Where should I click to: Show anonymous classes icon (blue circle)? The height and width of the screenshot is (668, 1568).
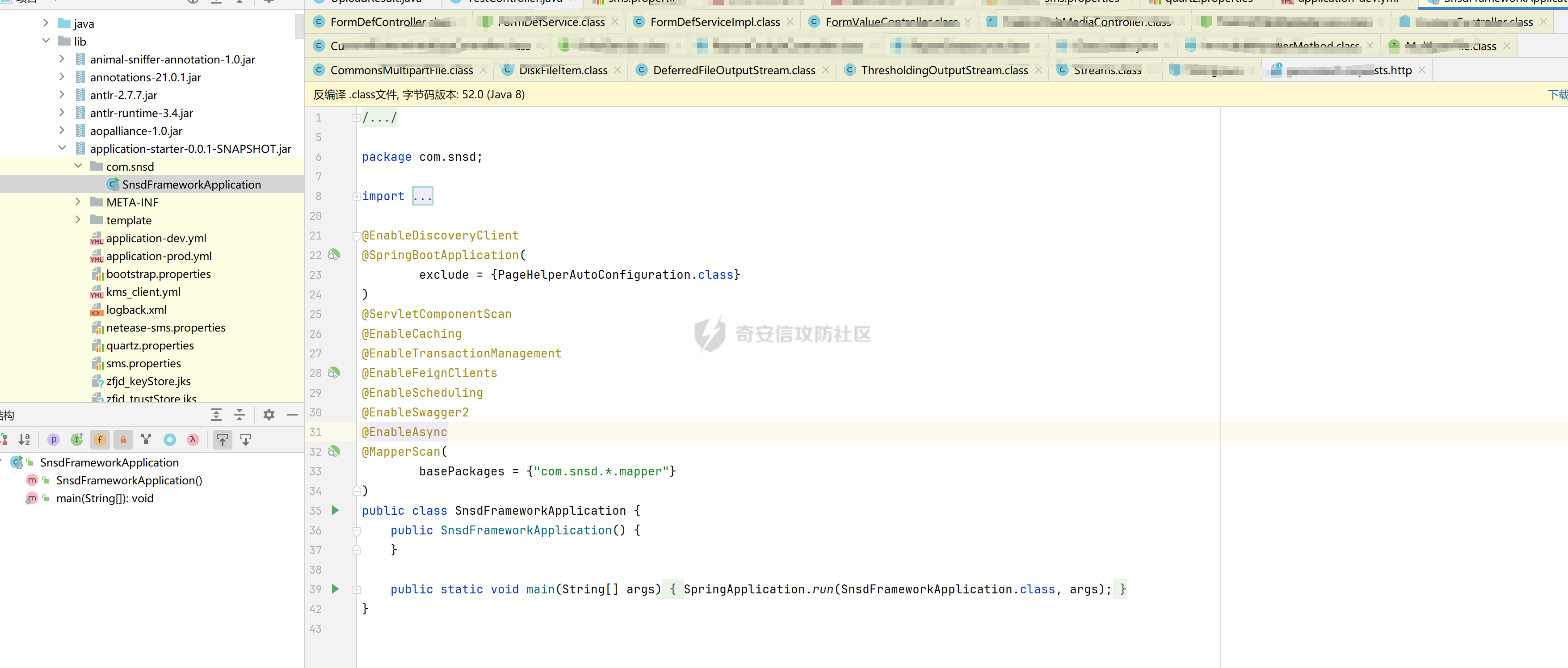[x=170, y=440]
